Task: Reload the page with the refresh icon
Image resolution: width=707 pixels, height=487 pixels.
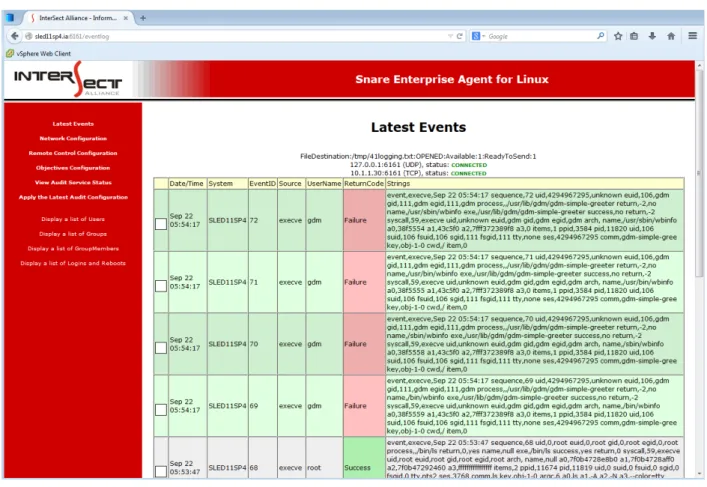Action: pyautogui.click(x=459, y=36)
